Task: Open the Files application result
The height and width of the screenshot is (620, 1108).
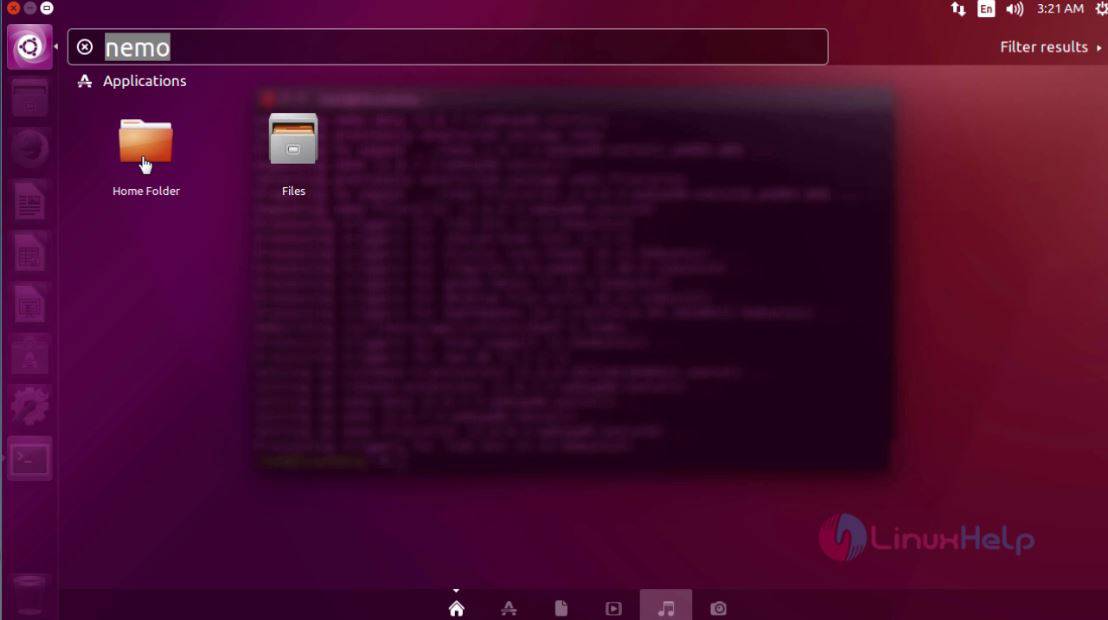Action: pyautogui.click(x=293, y=139)
